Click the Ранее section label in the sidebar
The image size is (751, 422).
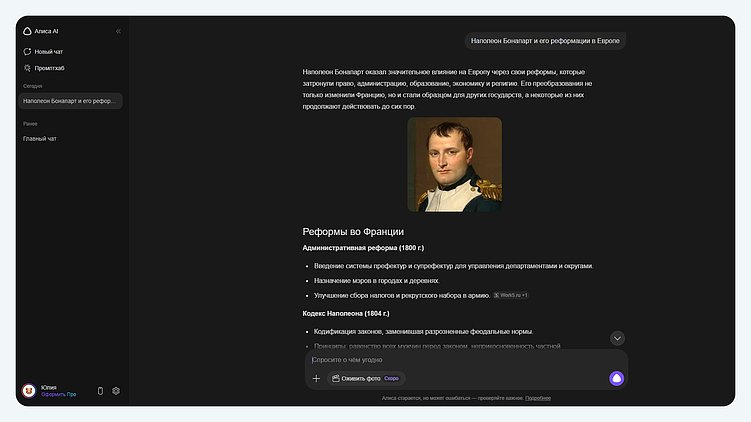(30, 124)
